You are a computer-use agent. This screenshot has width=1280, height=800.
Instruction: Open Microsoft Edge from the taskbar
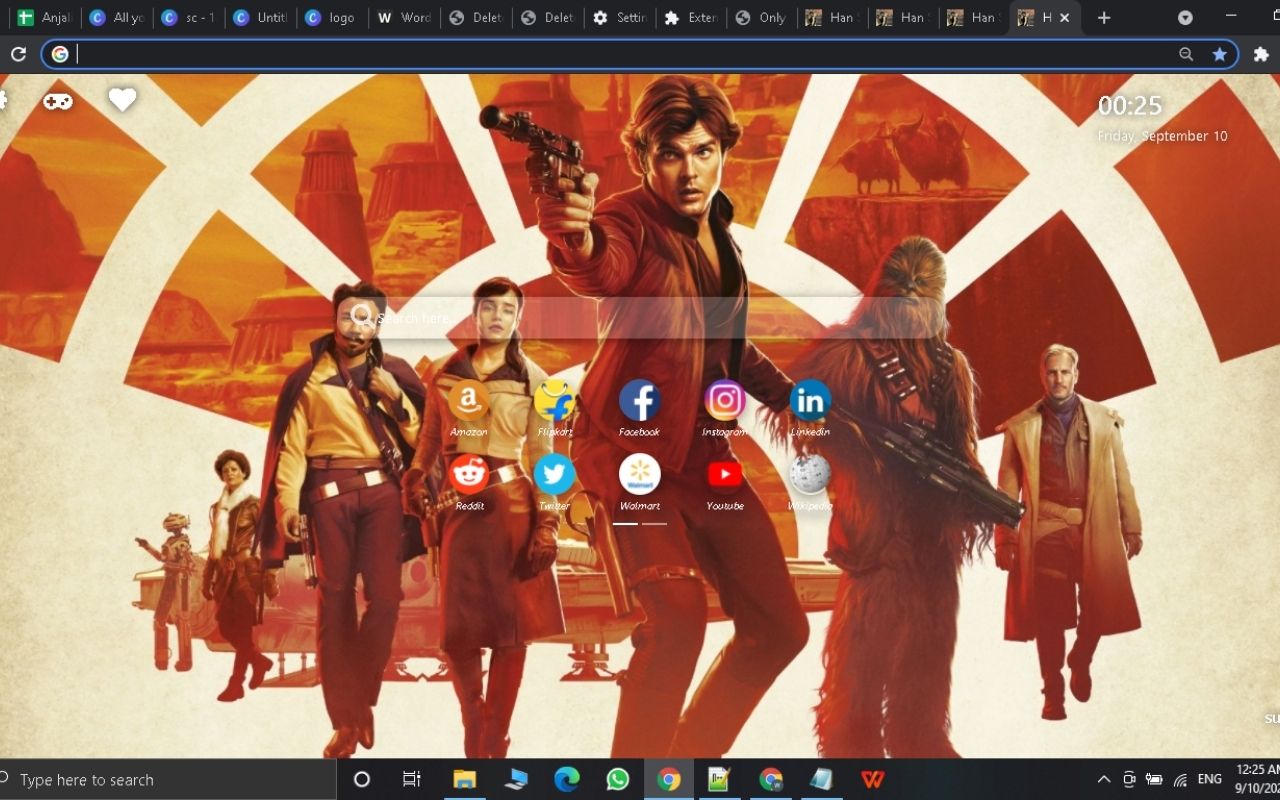click(567, 779)
